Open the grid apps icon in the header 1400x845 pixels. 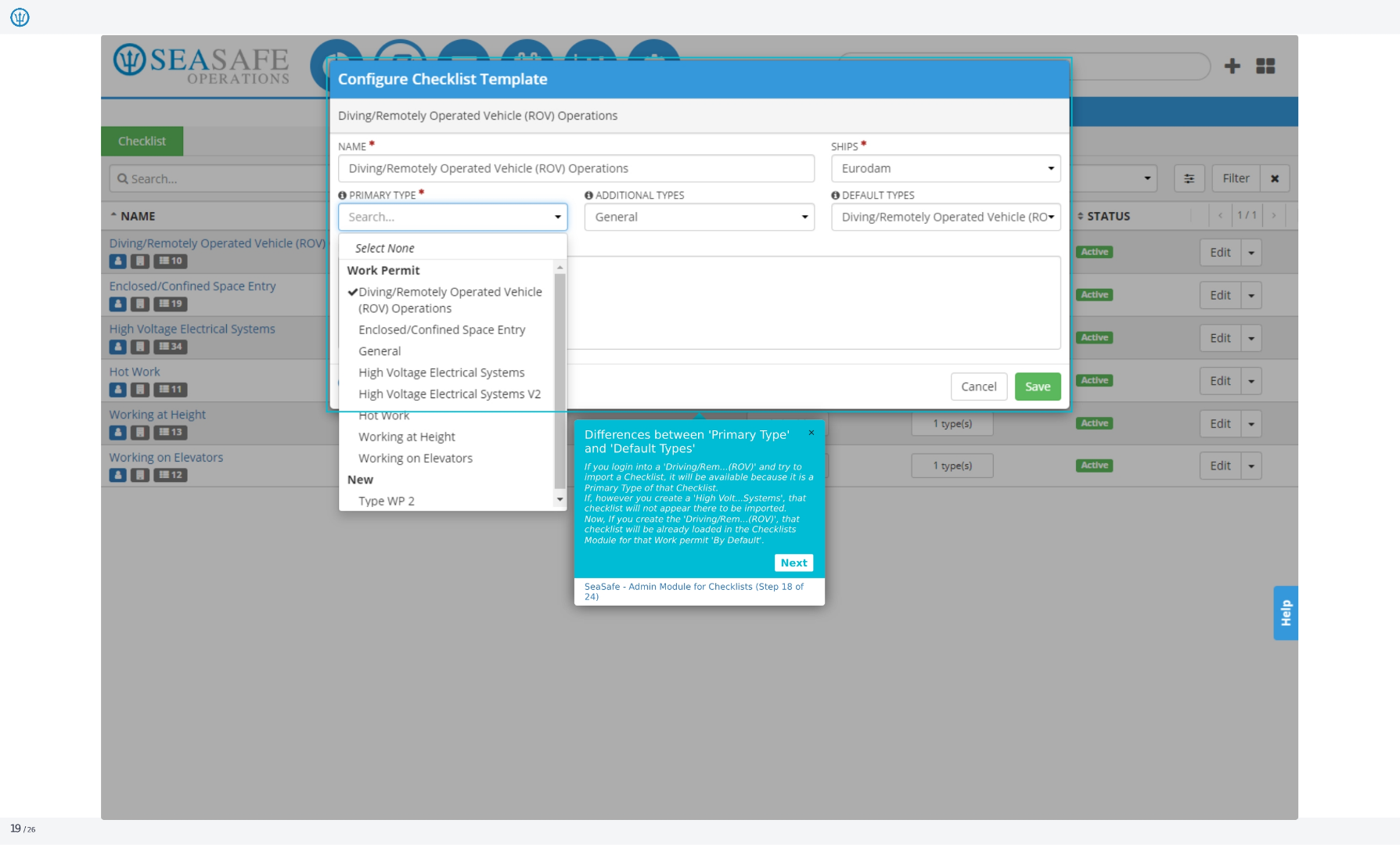pyautogui.click(x=1265, y=66)
